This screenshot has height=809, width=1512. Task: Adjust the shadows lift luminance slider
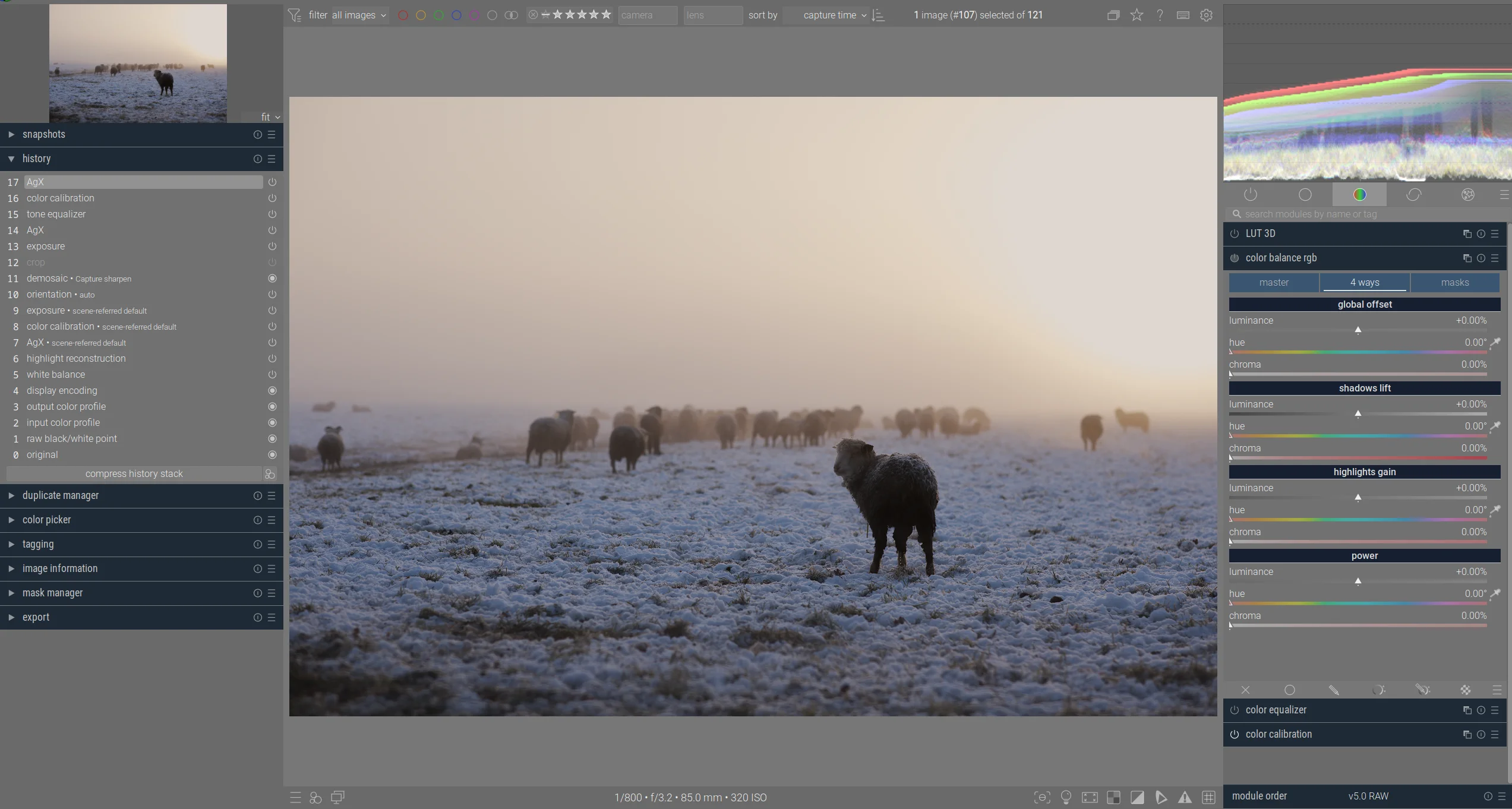click(1358, 413)
